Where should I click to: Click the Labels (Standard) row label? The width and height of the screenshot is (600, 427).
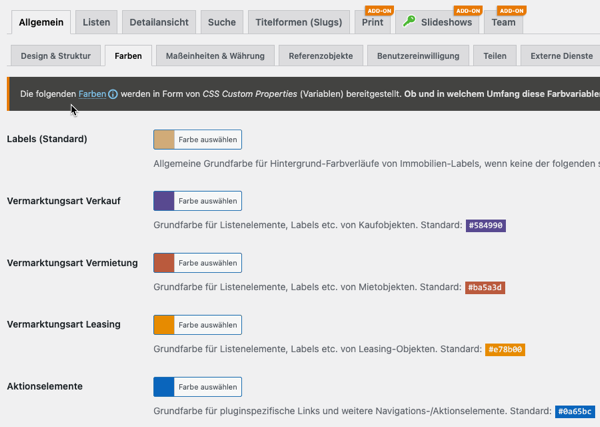(47, 139)
